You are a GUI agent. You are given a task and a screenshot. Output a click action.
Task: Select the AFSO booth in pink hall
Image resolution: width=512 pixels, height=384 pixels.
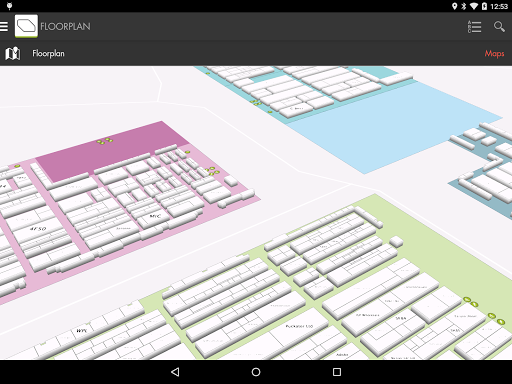click(x=37, y=229)
